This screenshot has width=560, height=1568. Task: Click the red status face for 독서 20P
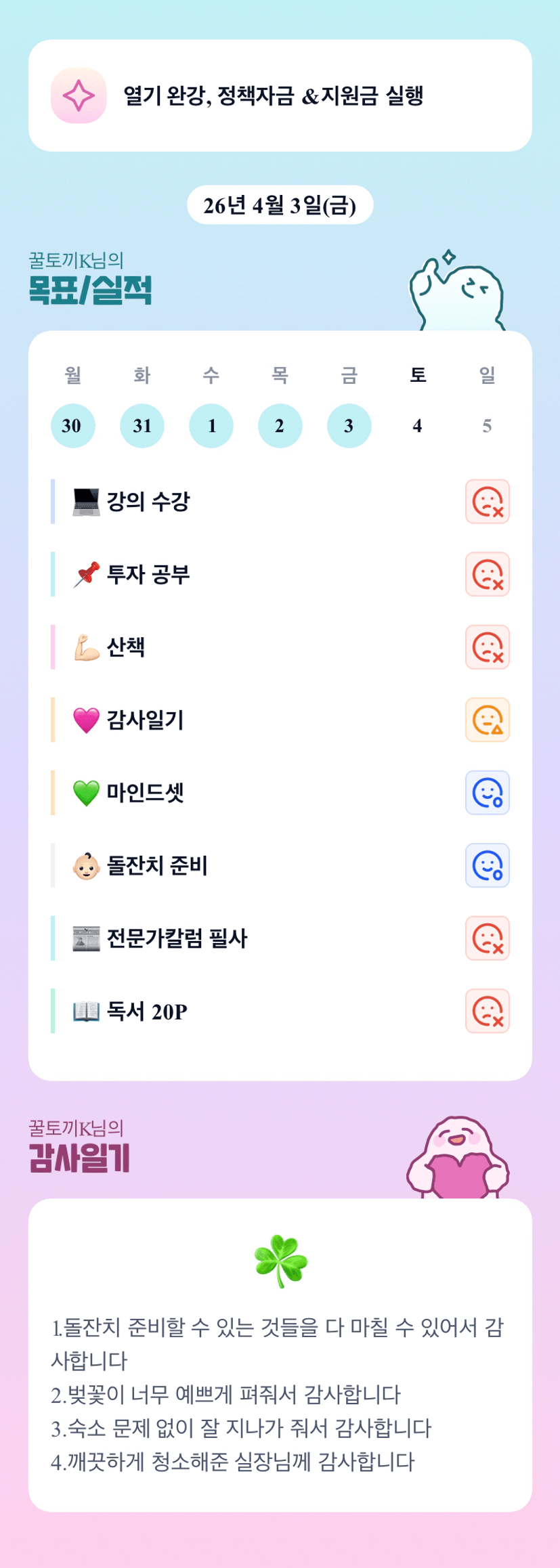(487, 1011)
